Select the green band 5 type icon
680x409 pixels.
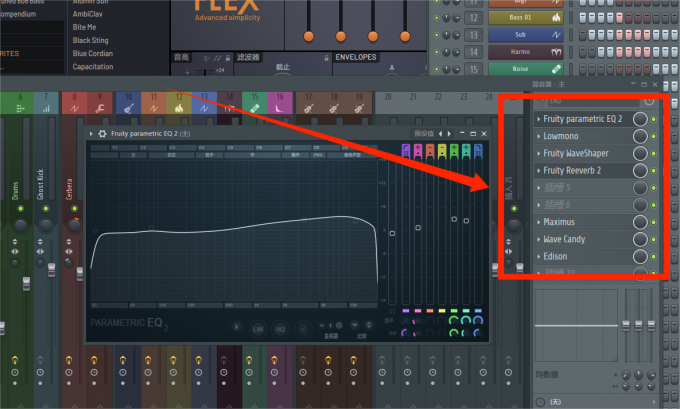click(454, 151)
